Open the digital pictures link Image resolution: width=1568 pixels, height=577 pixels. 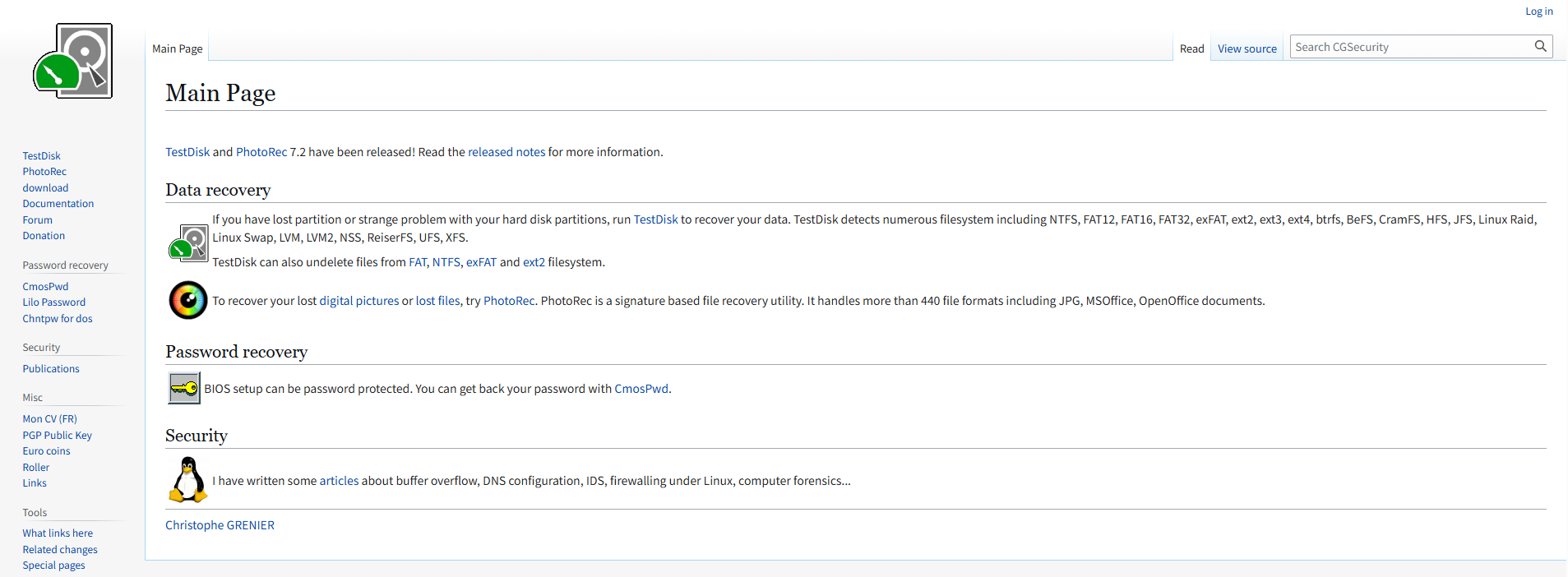[359, 301]
